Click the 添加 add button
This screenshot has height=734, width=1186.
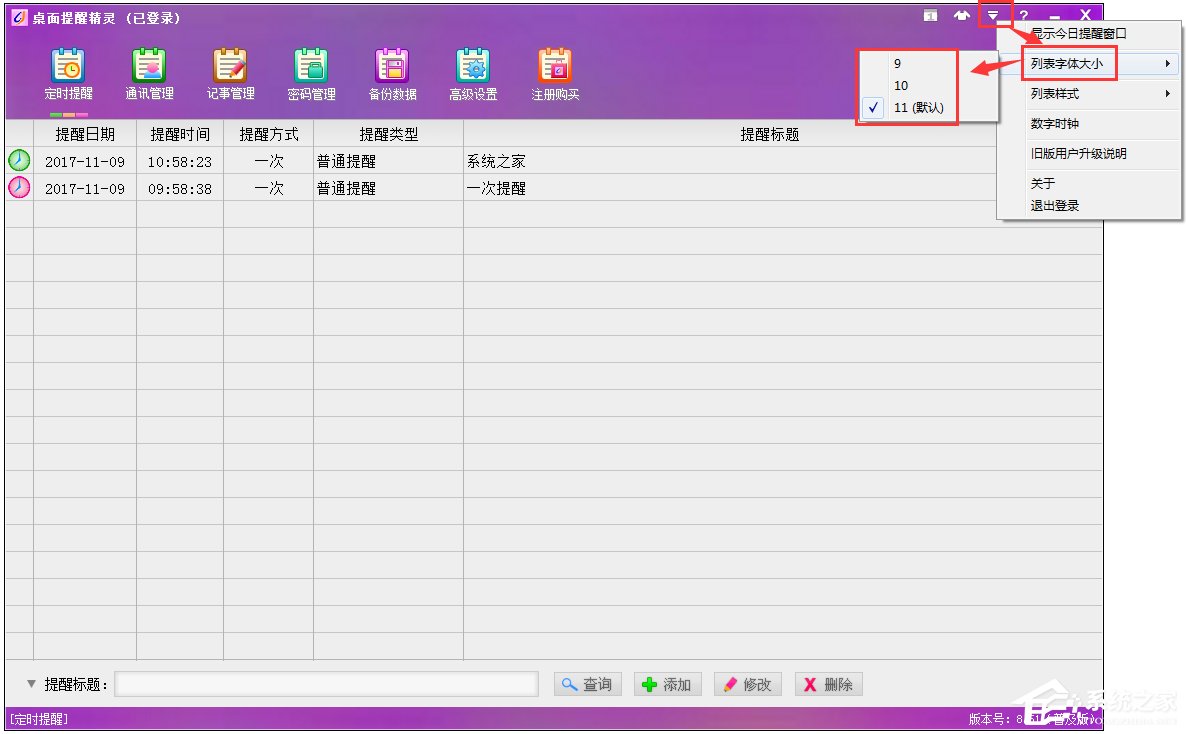tap(668, 684)
